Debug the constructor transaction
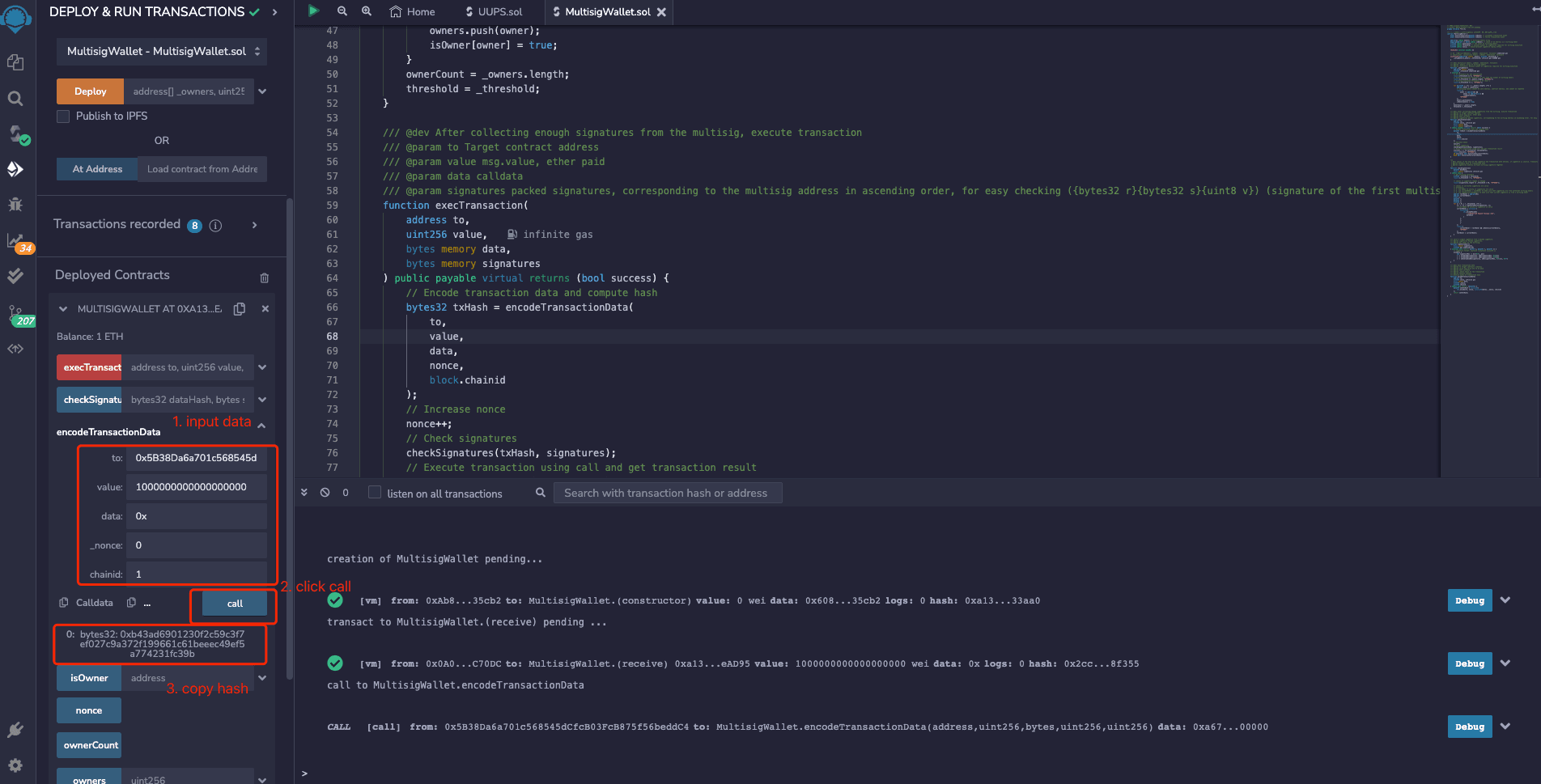Screen dimensions: 1541x784 (x=1470, y=600)
